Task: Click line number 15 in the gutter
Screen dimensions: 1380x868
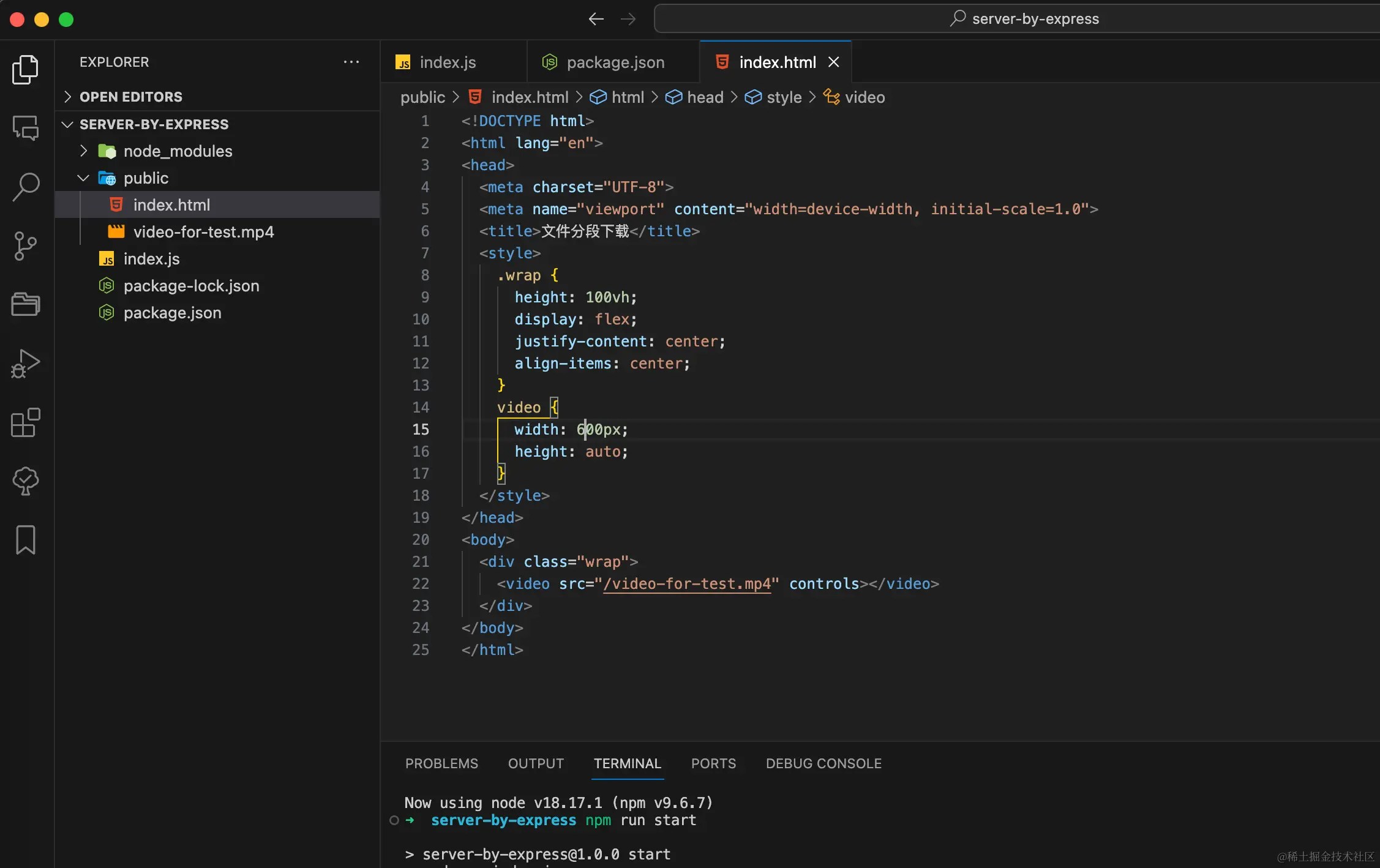Action: point(421,430)
